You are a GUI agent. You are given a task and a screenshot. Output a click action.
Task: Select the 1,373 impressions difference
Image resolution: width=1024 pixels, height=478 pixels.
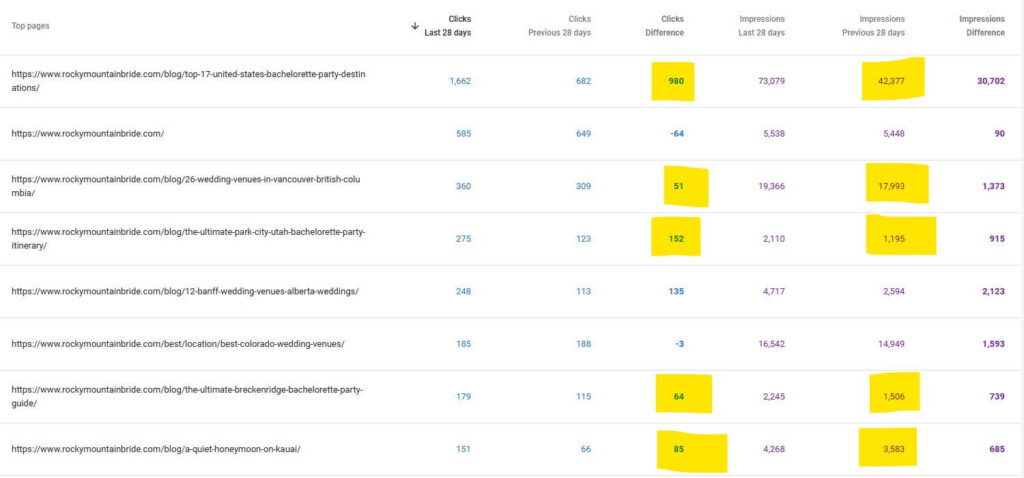click(993, 187)
